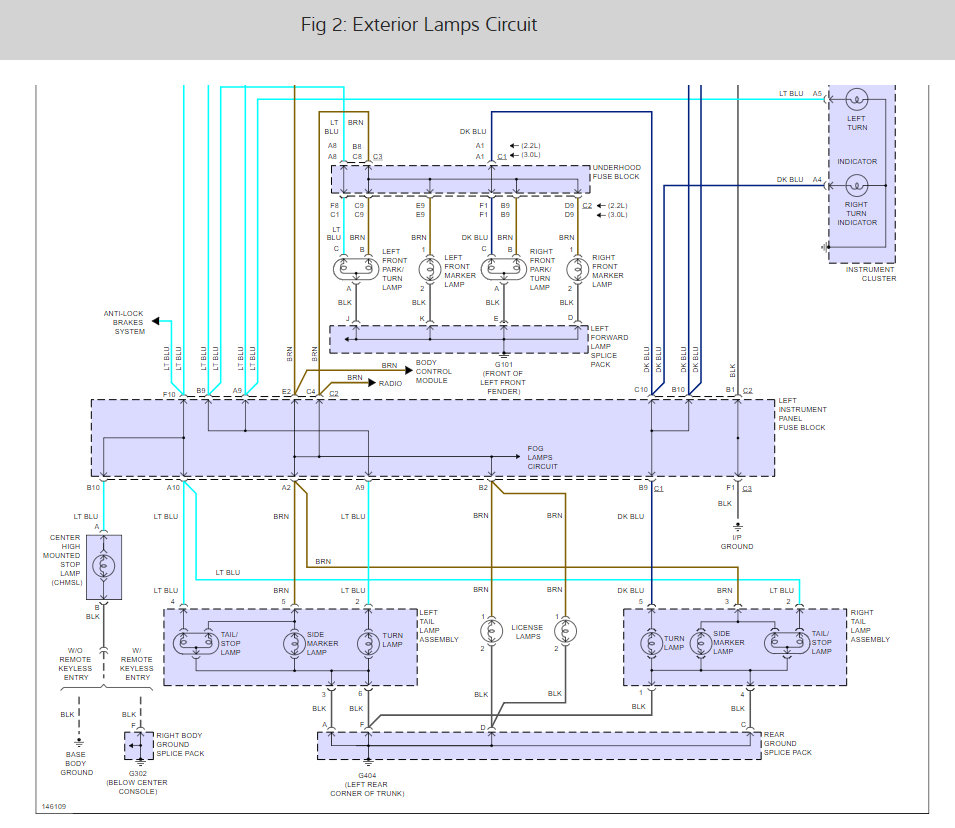
Task: Select right tail assembly Side Marker bulb
Action: (x=700, y=643)
